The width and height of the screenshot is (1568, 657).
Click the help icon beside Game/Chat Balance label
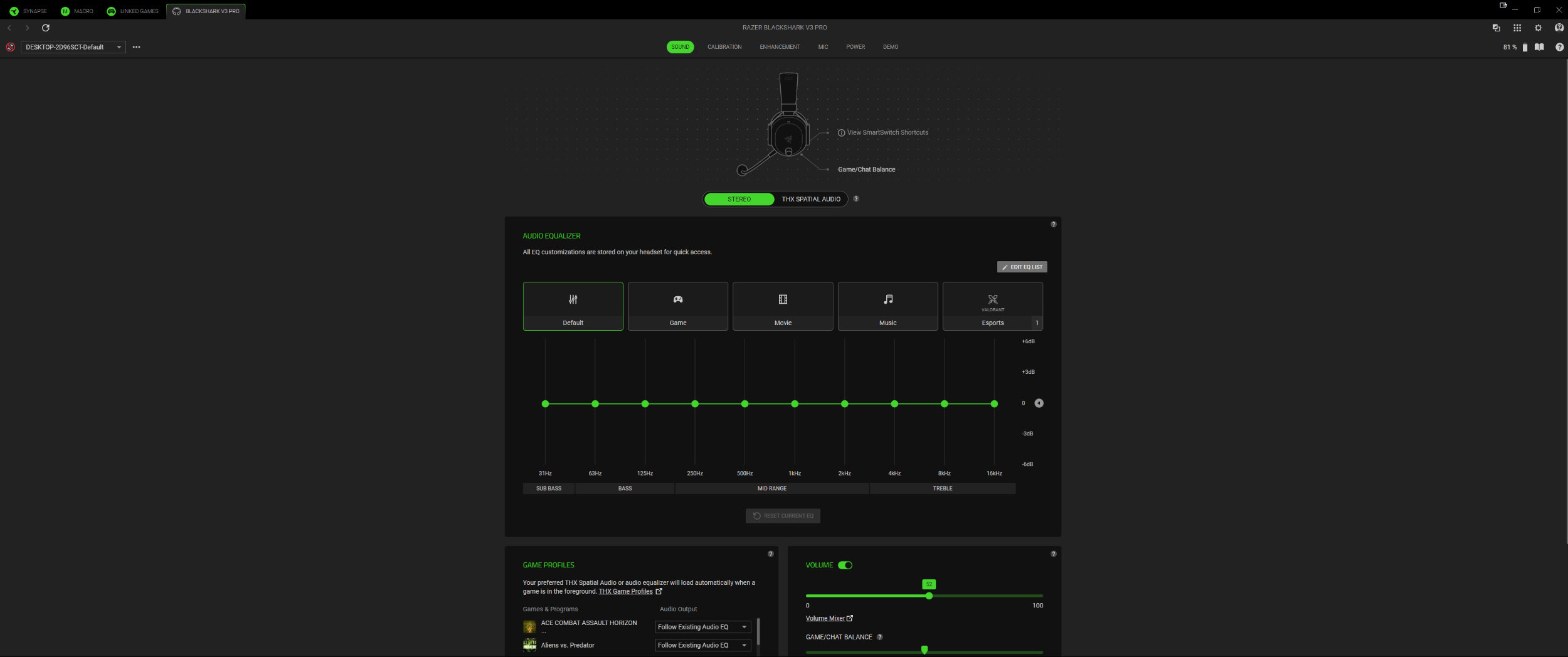[880, 637]
